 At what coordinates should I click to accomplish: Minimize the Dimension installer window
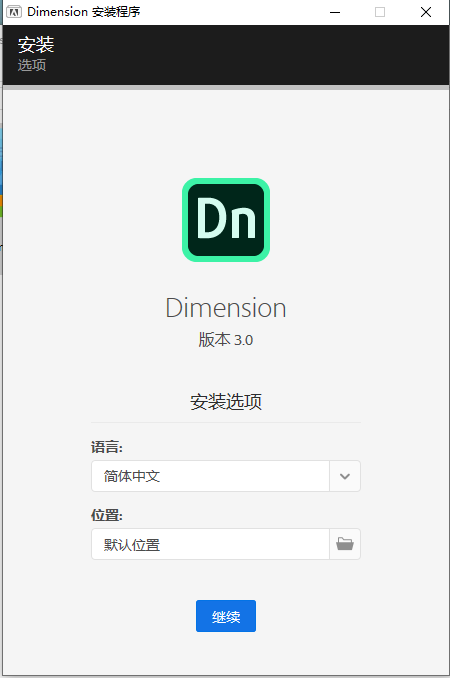click(x=335, y=12)
